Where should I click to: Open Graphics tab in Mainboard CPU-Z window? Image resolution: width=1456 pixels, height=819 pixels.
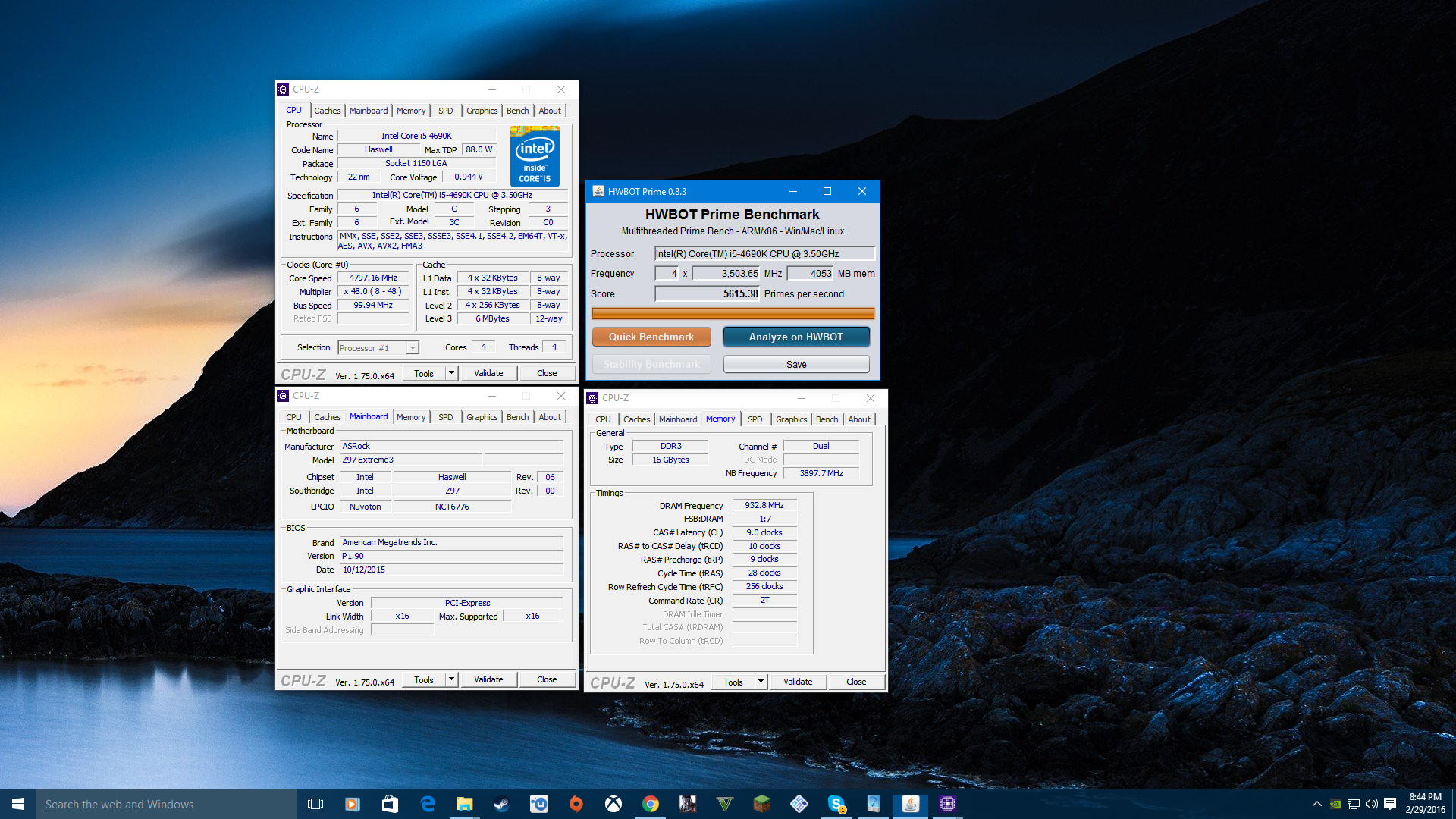482,417
